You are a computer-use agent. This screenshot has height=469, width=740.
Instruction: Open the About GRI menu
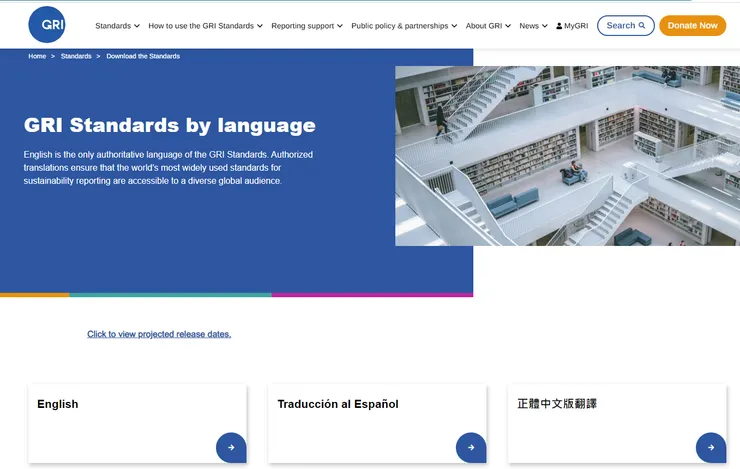pyautogui.click(x=484, y=26)
